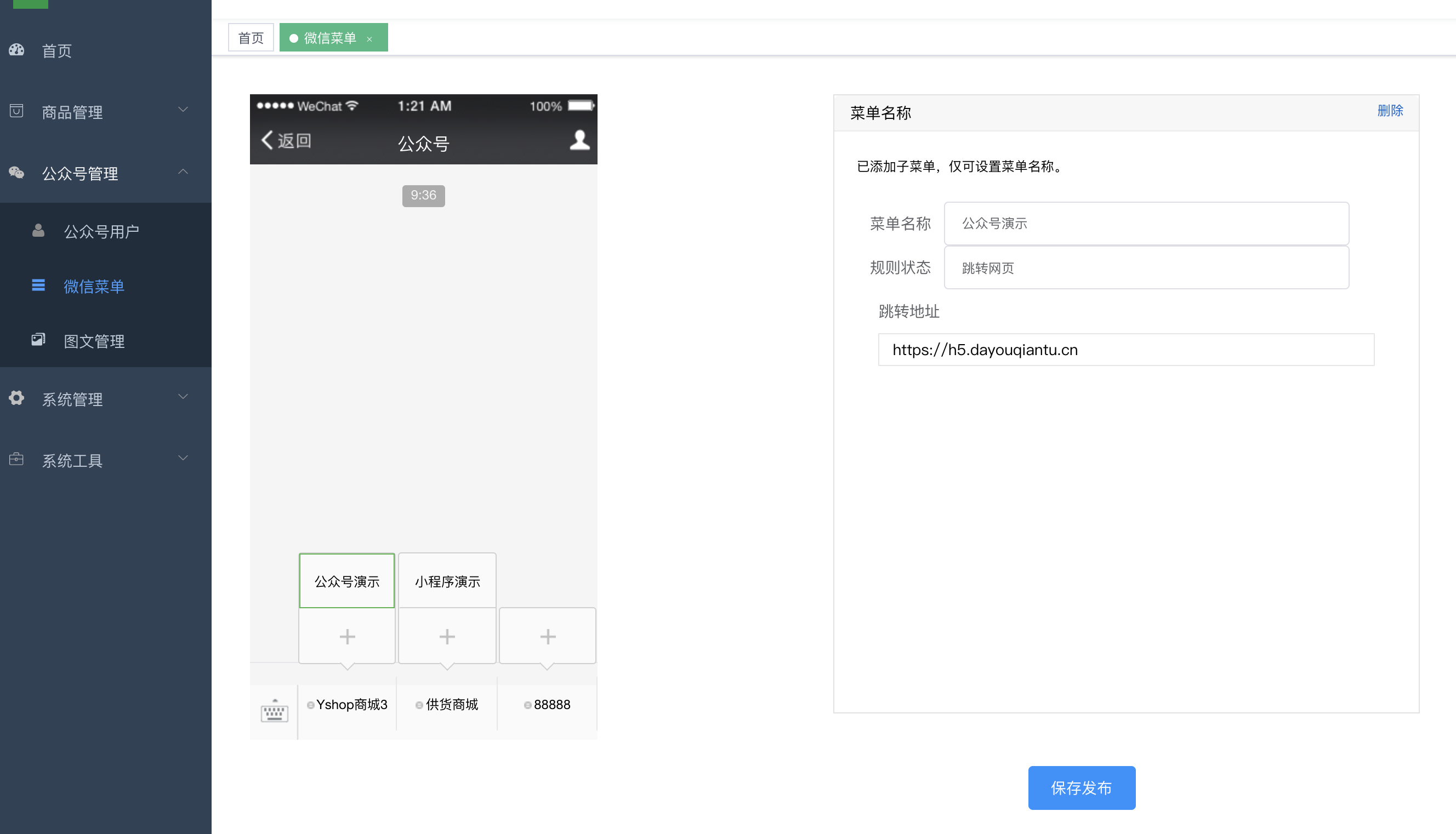The image size is (1456, 834).
Task: Click the 删除 link
Action: click(1390, 111)
